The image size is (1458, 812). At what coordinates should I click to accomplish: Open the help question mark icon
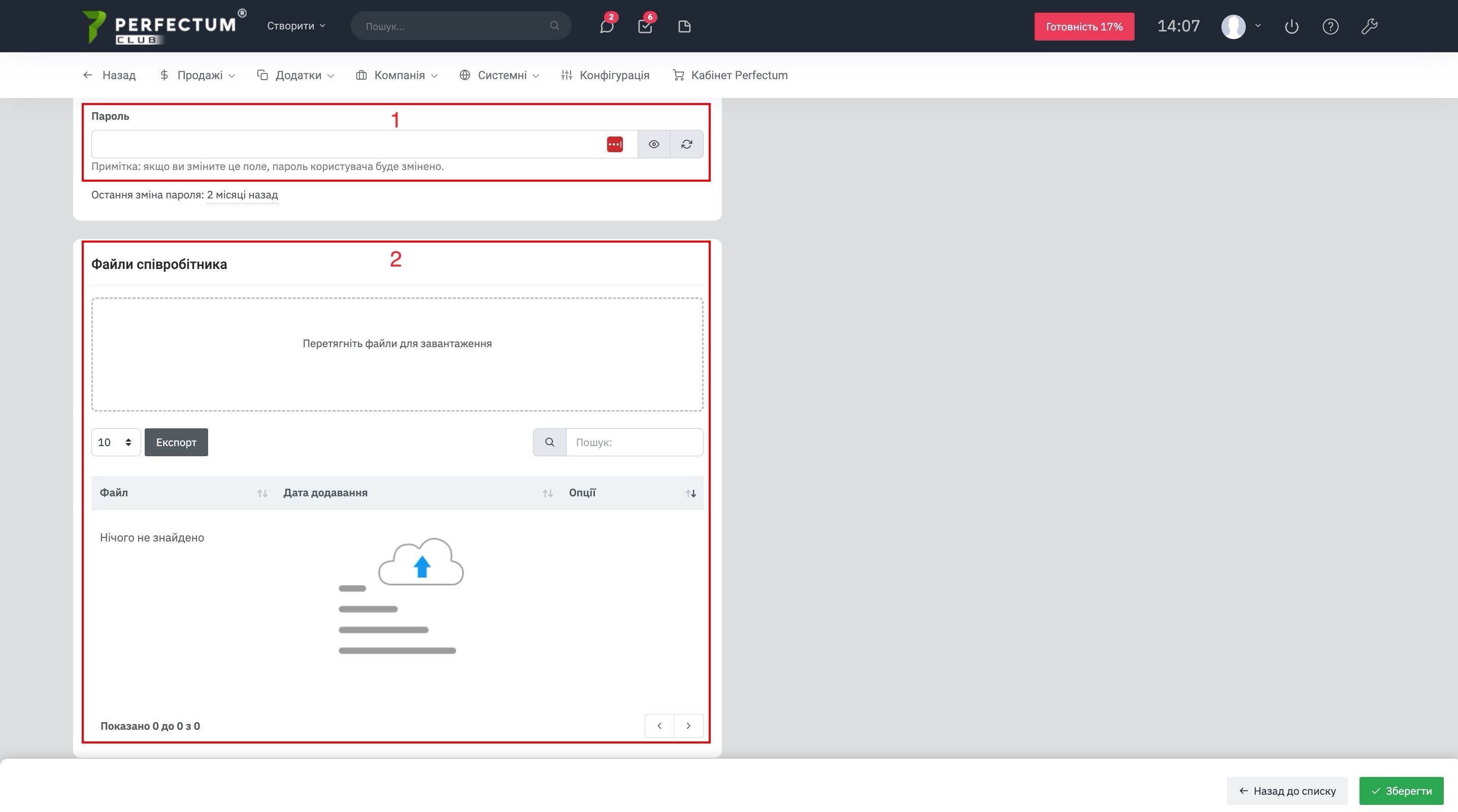coord(1330,26)
